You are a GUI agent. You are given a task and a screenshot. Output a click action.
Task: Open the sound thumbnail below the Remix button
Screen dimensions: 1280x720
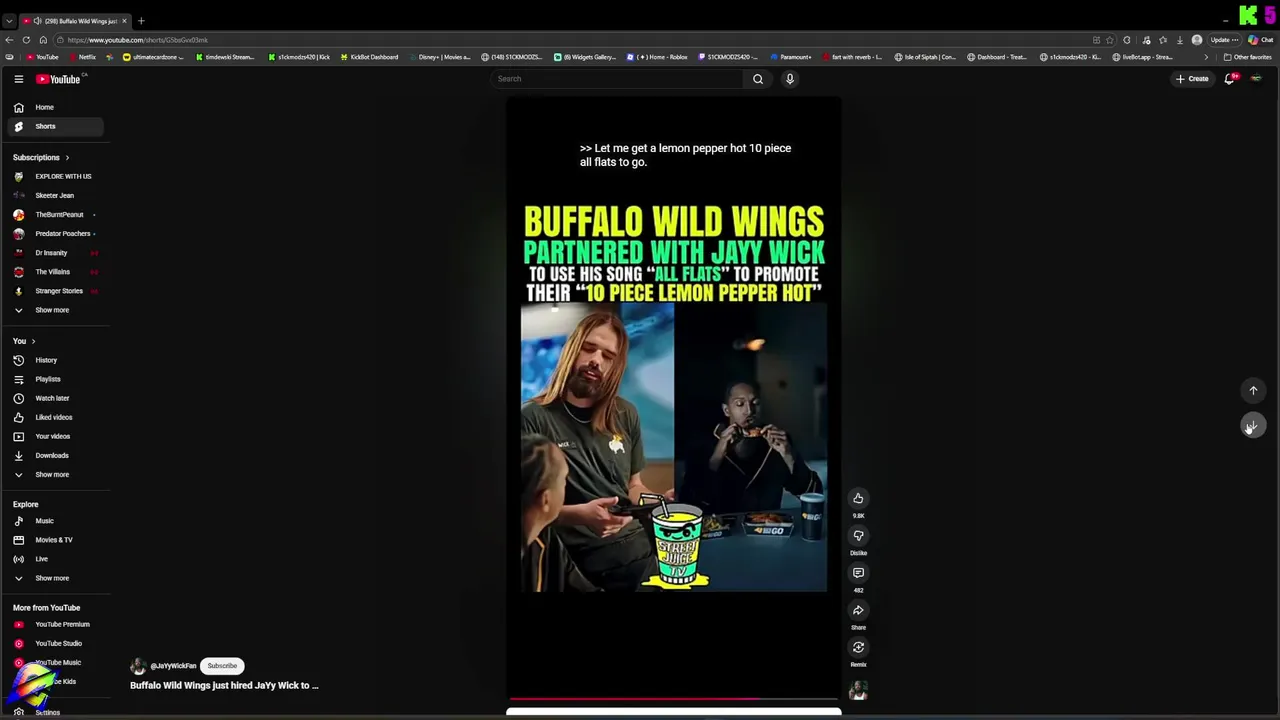point(858,691)
